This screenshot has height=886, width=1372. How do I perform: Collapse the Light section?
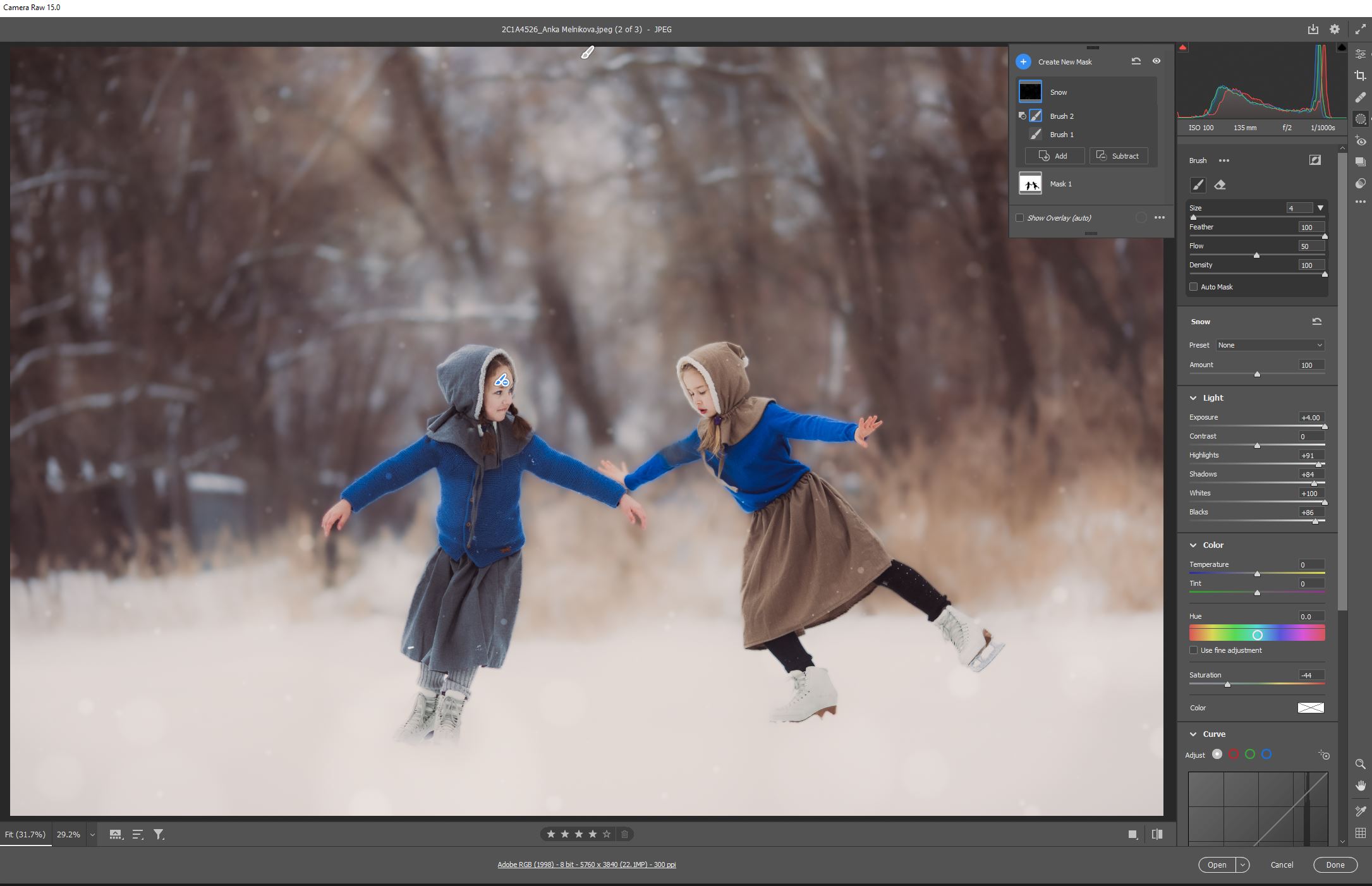pos(1193,398)
